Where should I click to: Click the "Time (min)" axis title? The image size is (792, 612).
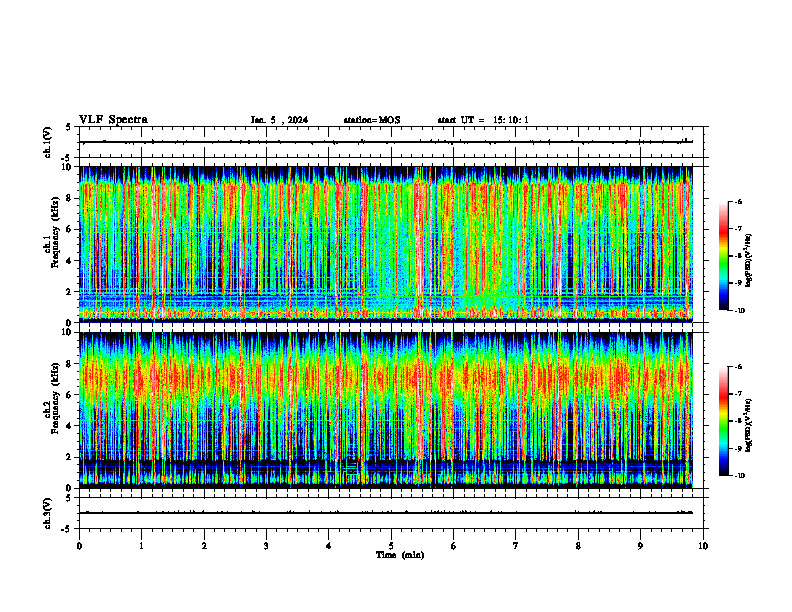400,555
